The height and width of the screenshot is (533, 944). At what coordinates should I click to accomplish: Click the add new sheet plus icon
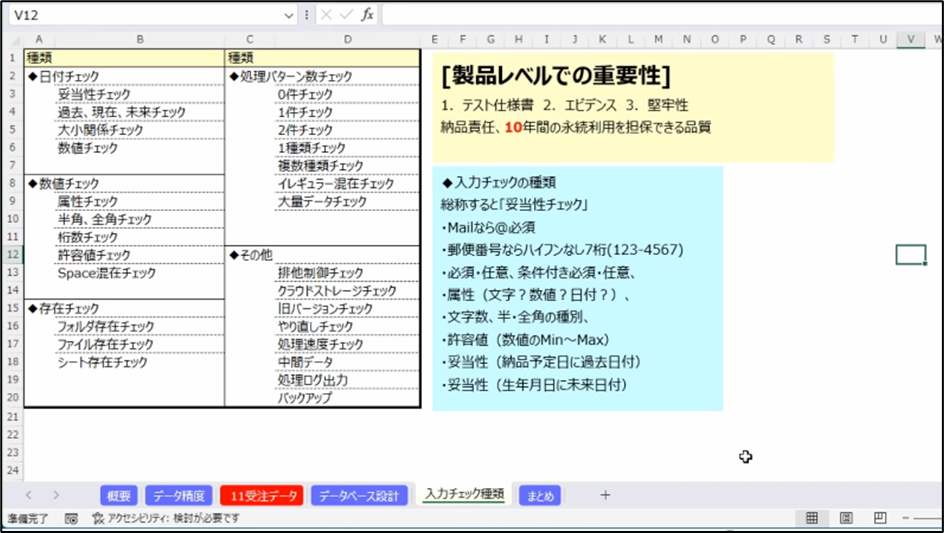tap(605, 495)
